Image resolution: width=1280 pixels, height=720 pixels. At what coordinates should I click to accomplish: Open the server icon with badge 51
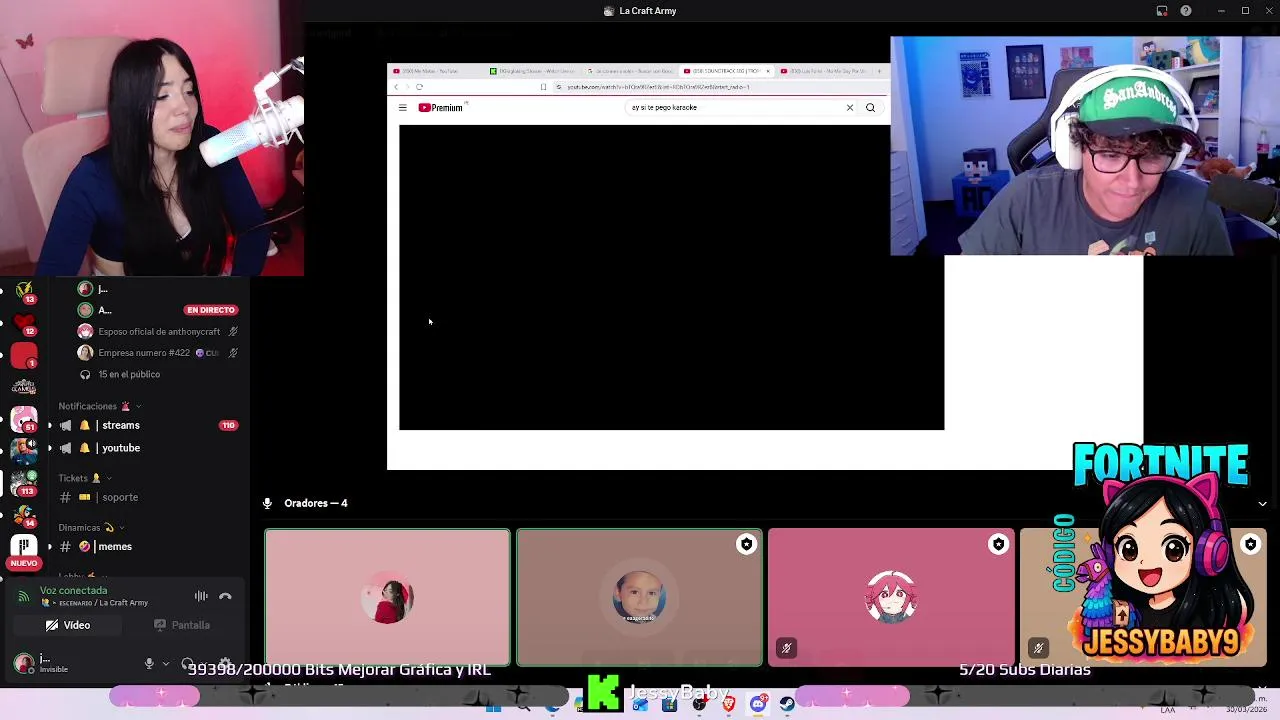24,420
